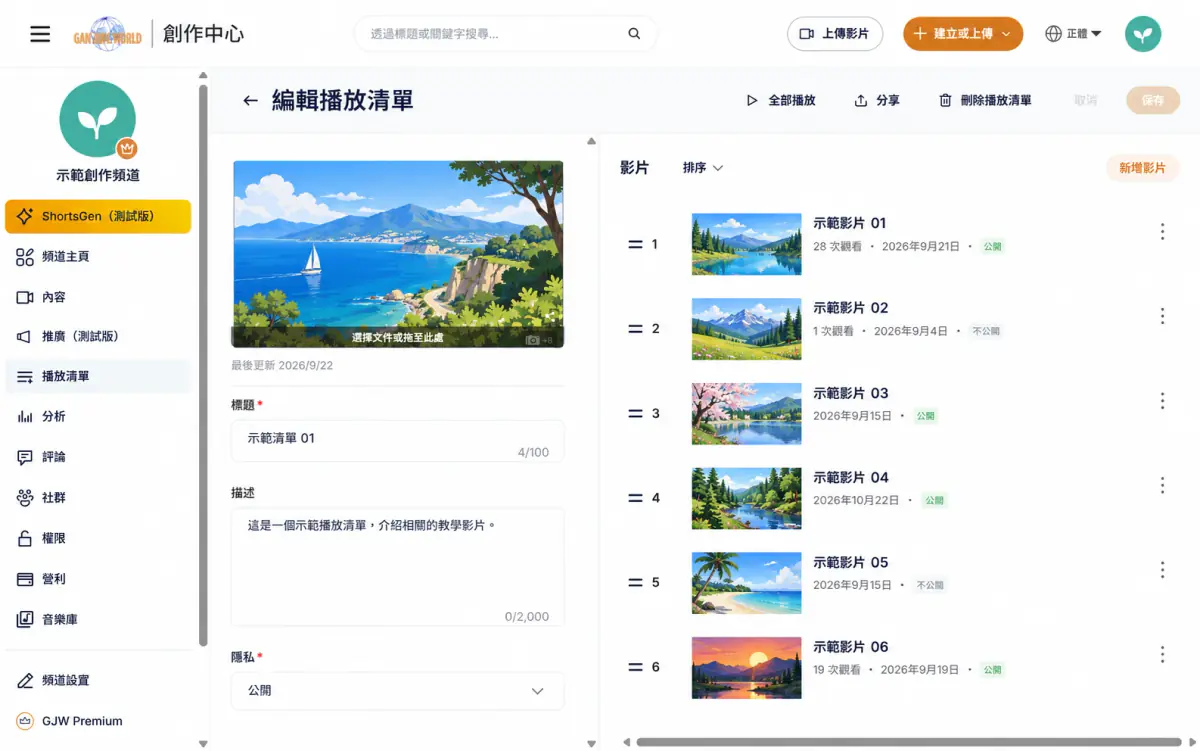Open 頻道設置 in sidebar

click(x=98, y=681)
